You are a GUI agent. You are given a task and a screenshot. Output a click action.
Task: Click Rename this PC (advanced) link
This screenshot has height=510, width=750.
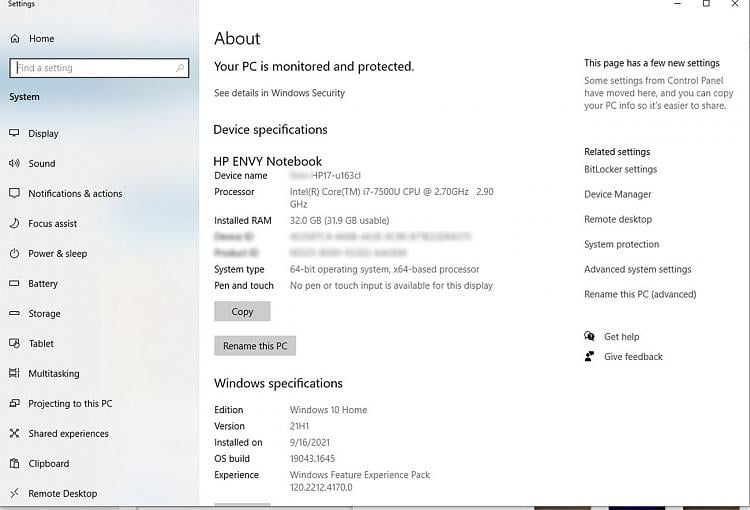coord(640,294)
